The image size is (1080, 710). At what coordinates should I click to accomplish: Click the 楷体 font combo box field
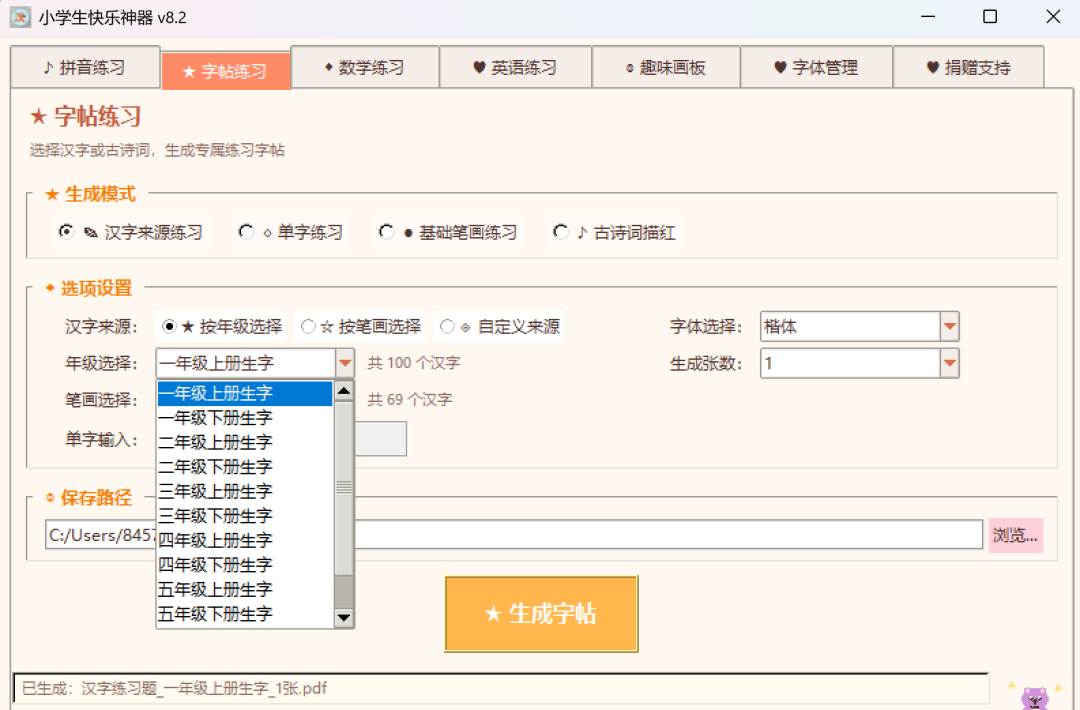[850, 326]
